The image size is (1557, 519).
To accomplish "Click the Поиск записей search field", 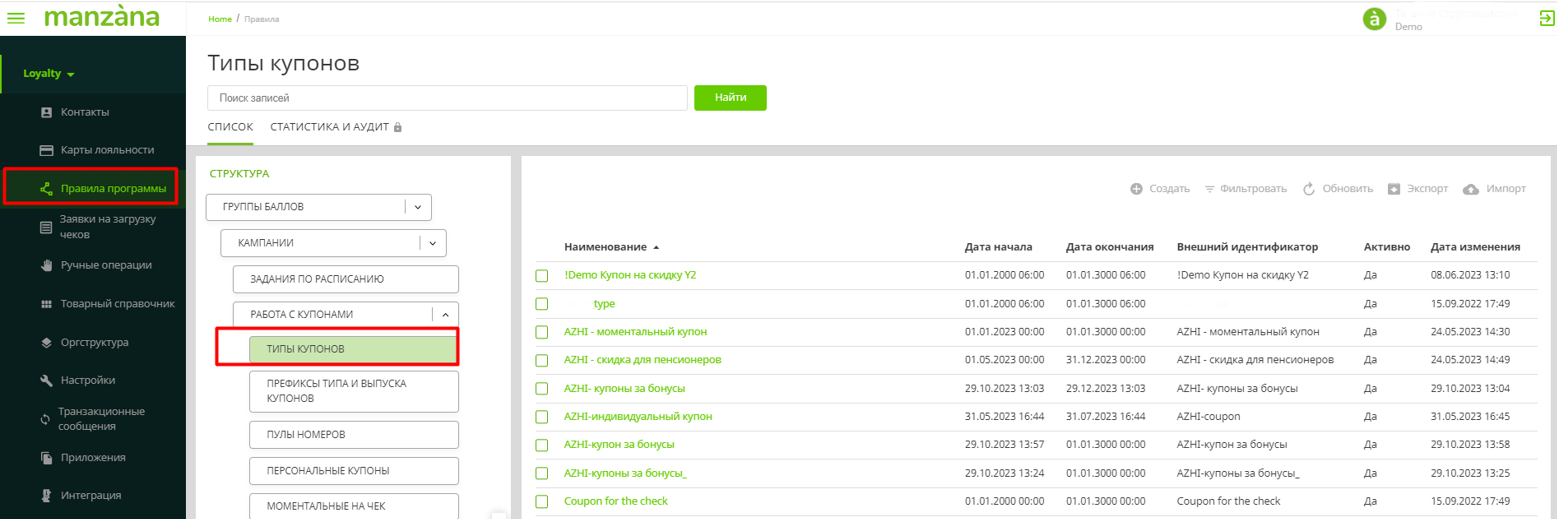I will point(447,98).
